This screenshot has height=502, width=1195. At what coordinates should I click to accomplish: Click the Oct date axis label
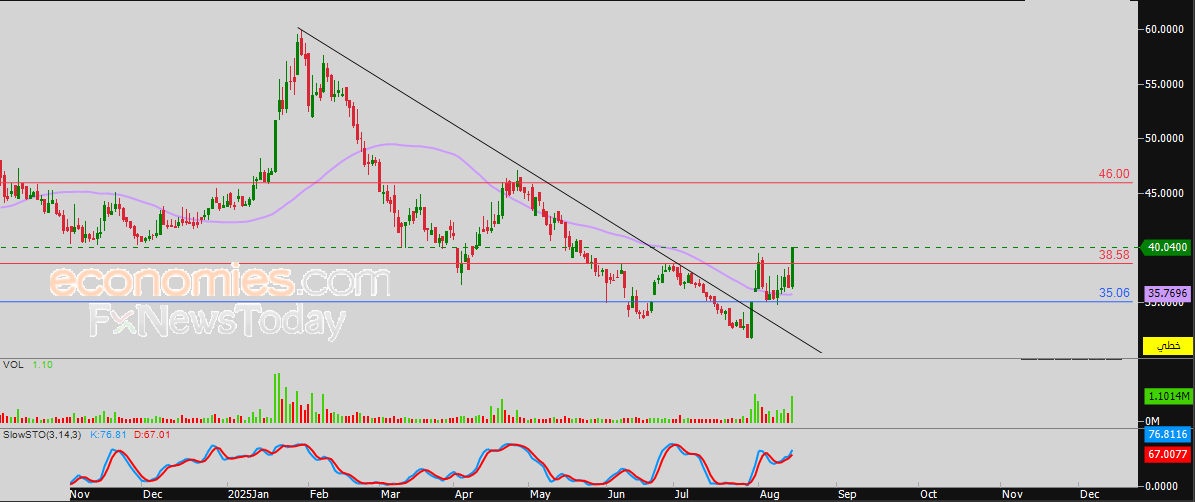click(927, 494)
